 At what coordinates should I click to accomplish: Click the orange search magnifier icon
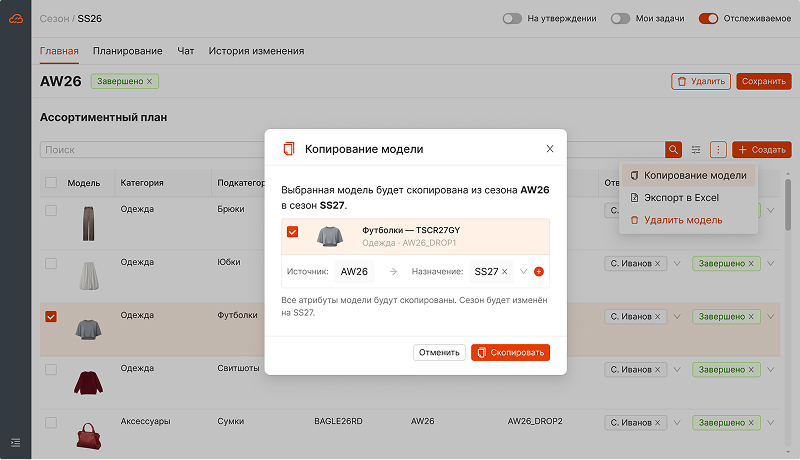pos(673,149)
